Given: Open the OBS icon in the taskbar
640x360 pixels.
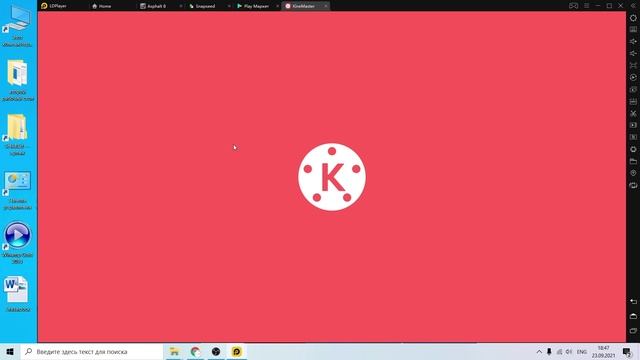Looking at the screenshot, I should point(216,351).
